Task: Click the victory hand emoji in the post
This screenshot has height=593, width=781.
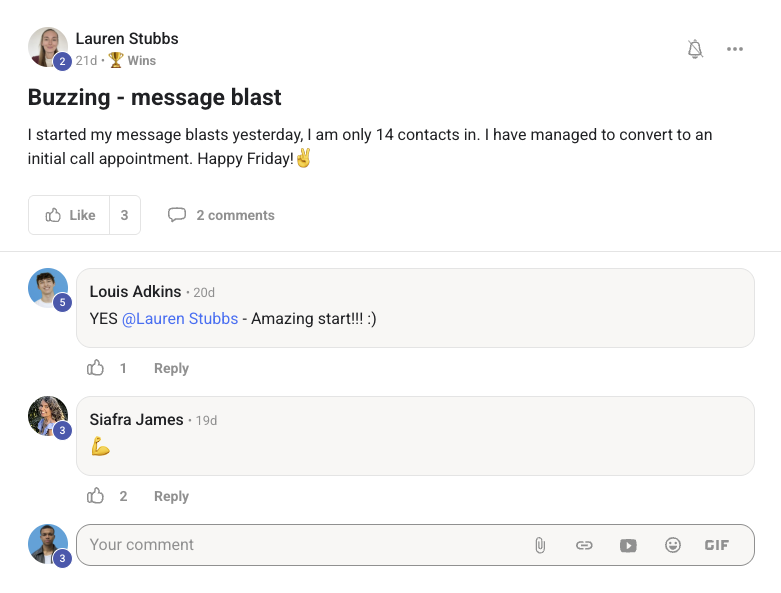Action: coord(303,158)
